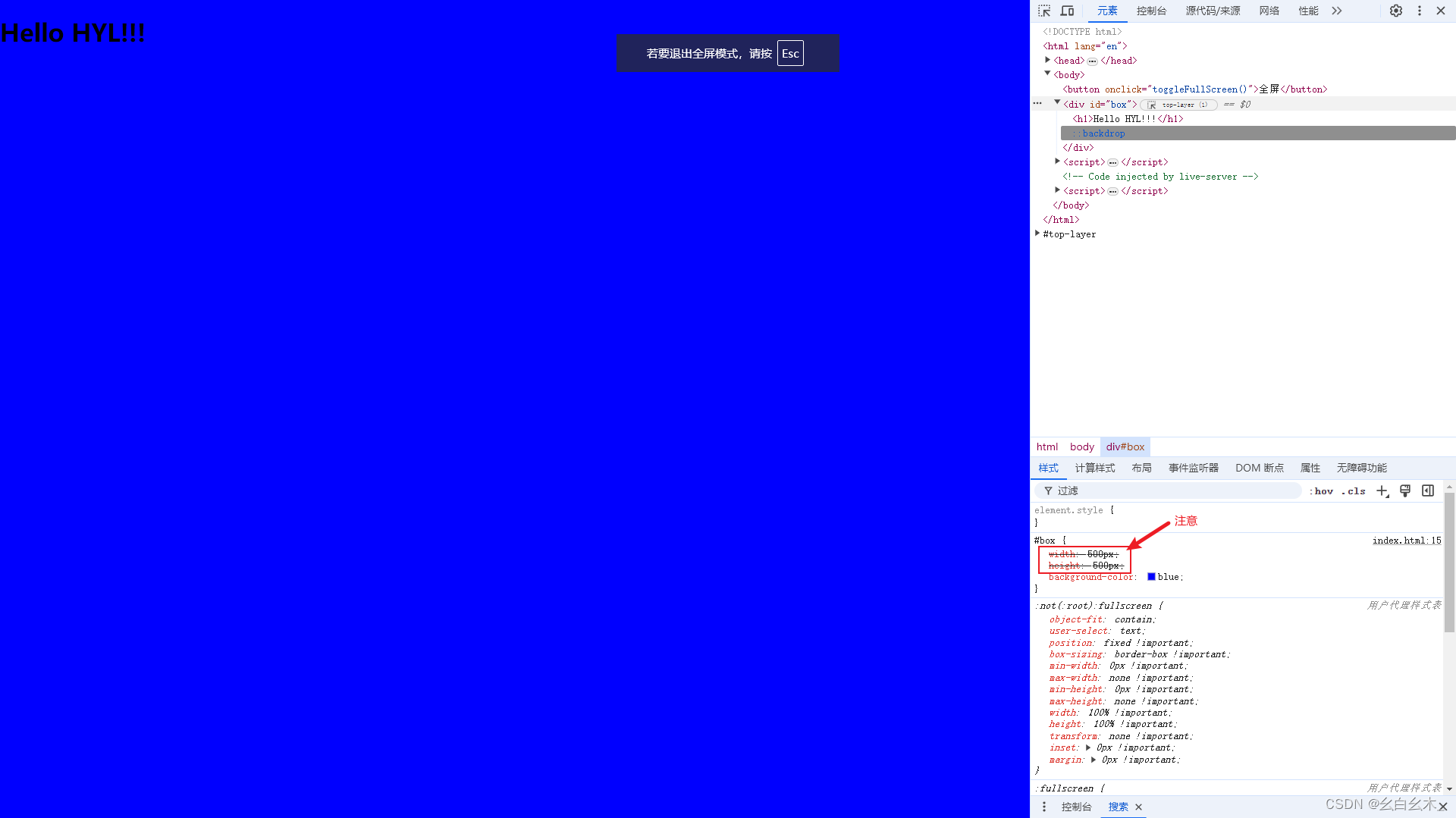Click the styles pane scrollbar thumb

coord(1449,562)
